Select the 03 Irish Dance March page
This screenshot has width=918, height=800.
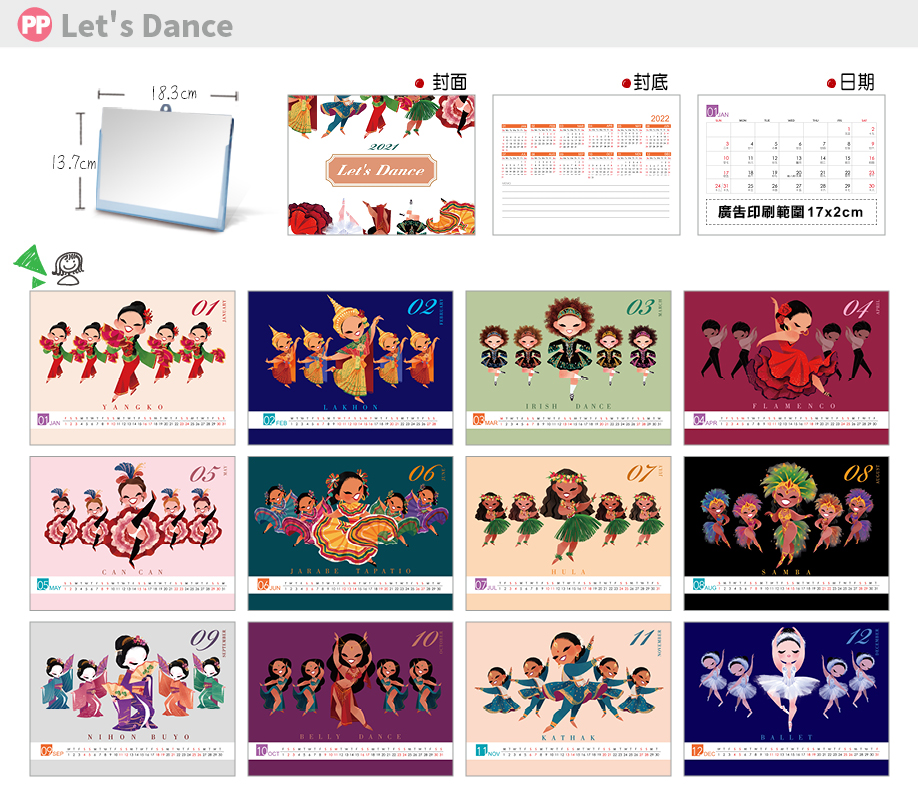click(x=568, y=368)
